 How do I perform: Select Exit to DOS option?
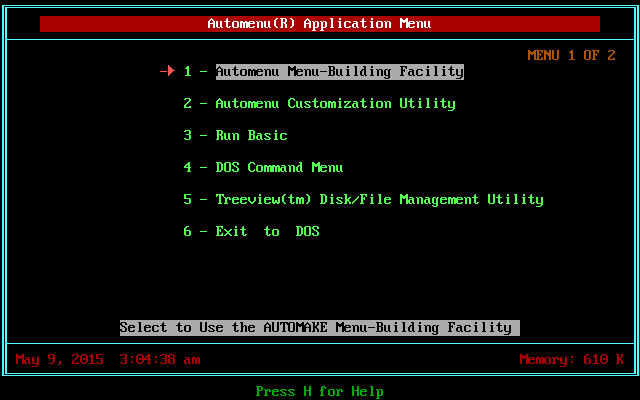tap(267, 231)
